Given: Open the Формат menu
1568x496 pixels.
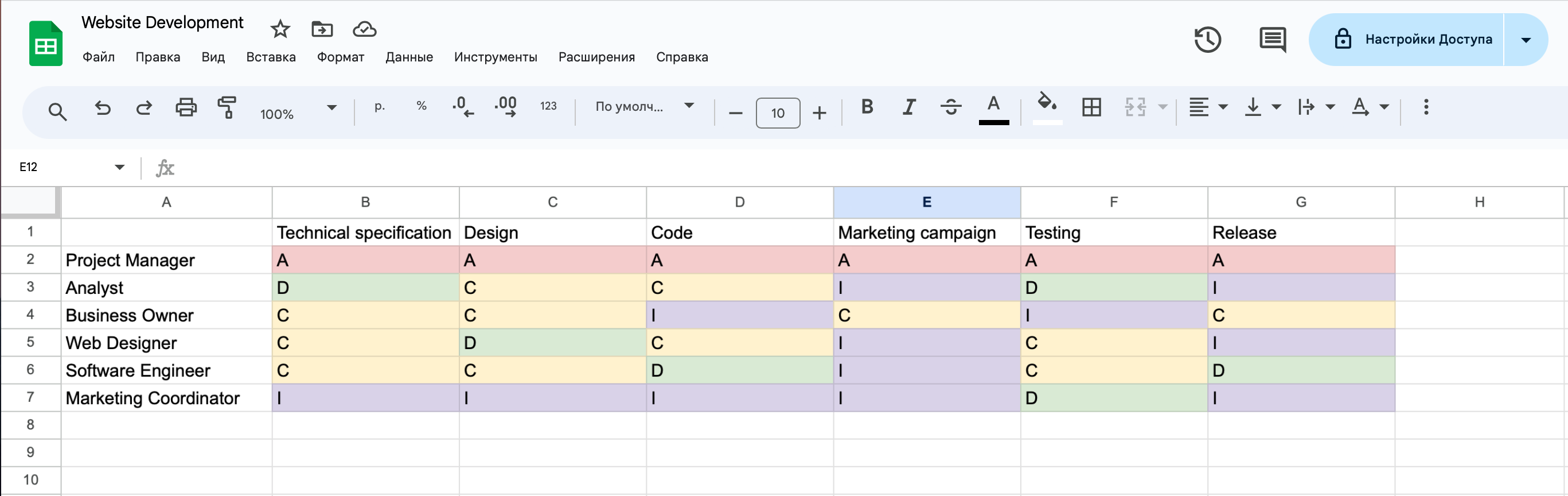Looking at the screenshot, I should pyautogui.click(x=340, y=57).
